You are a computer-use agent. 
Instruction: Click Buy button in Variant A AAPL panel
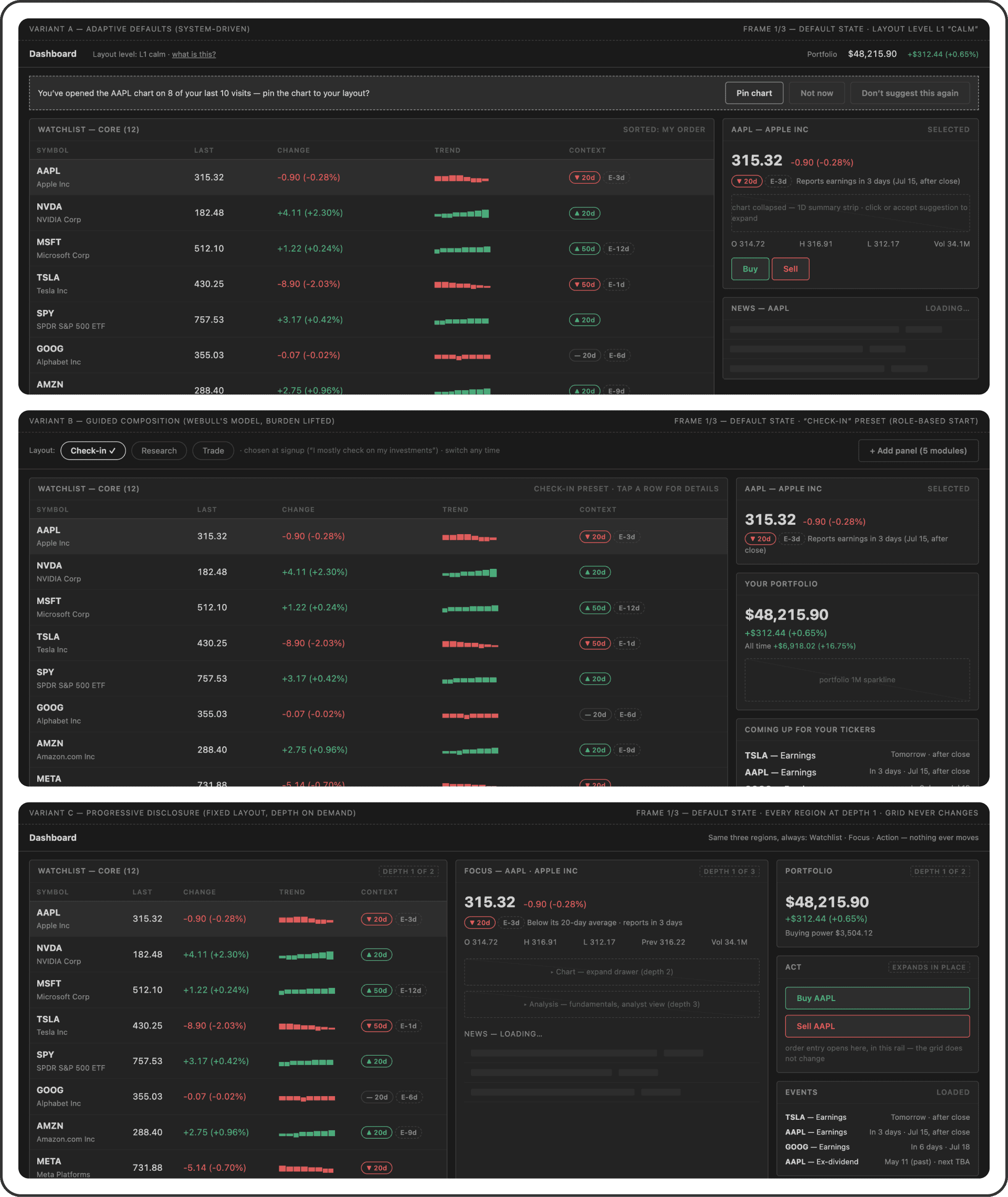(750, 269)
